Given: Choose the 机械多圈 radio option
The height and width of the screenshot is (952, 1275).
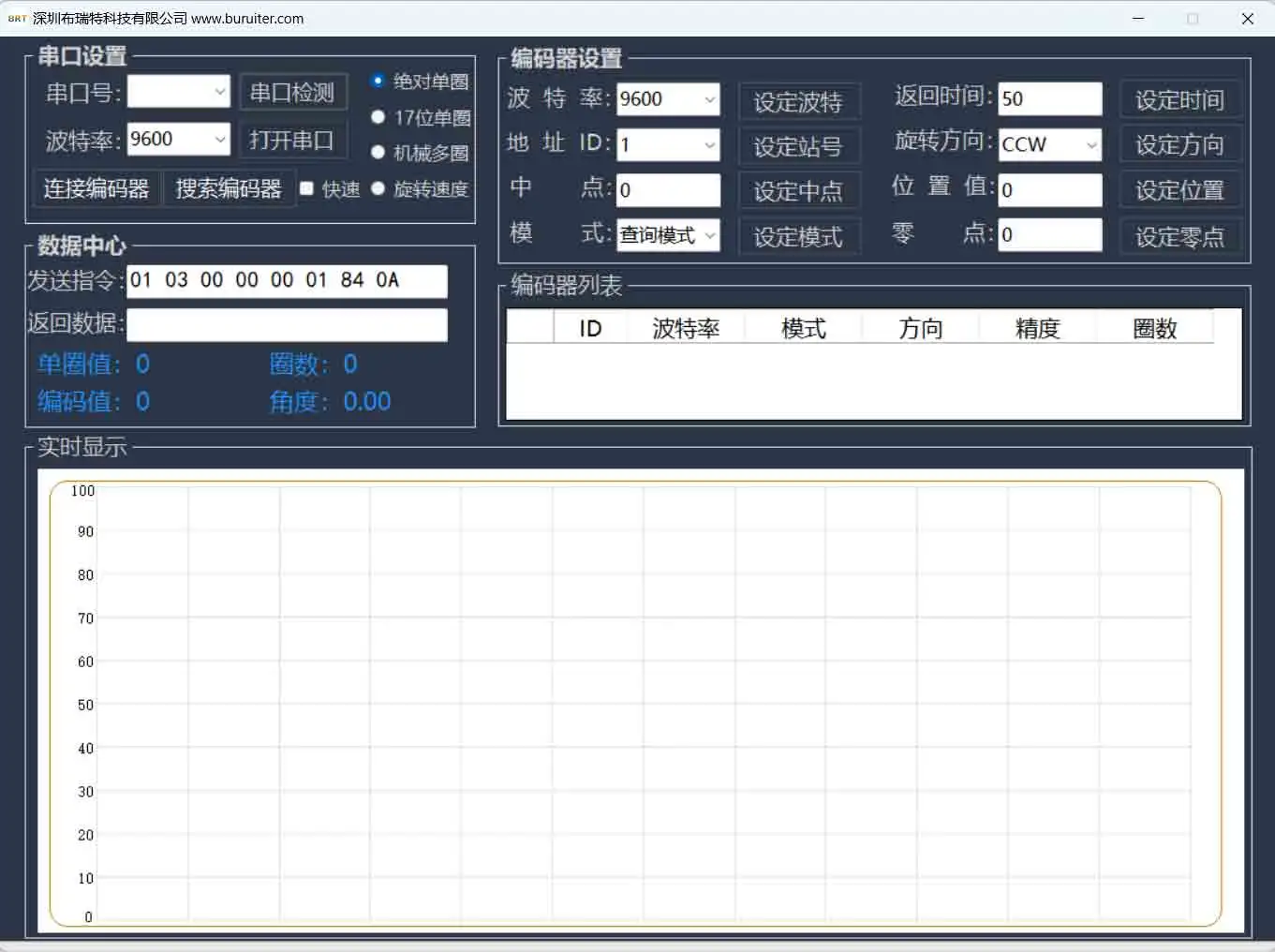Looking at the screenshot, I should (378, 153).
